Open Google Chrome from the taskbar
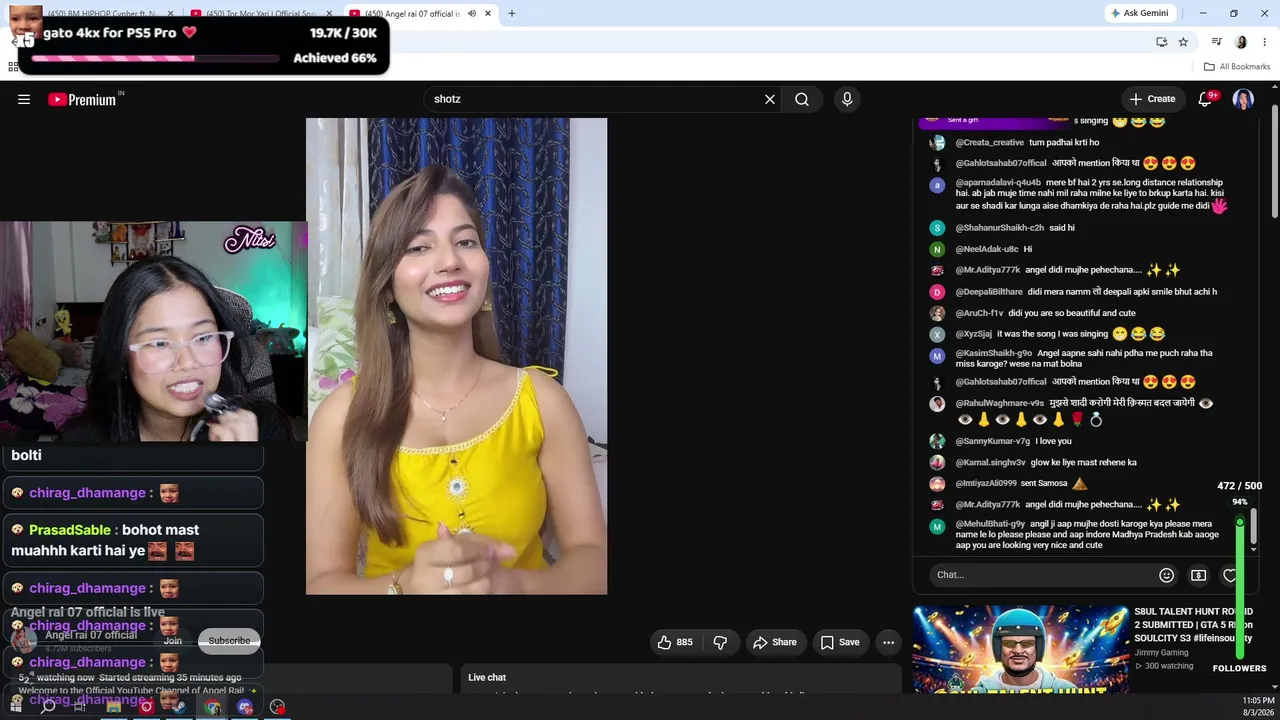Image resolution: width=1280 pixels, height=720 pixels. pos(212,707)
